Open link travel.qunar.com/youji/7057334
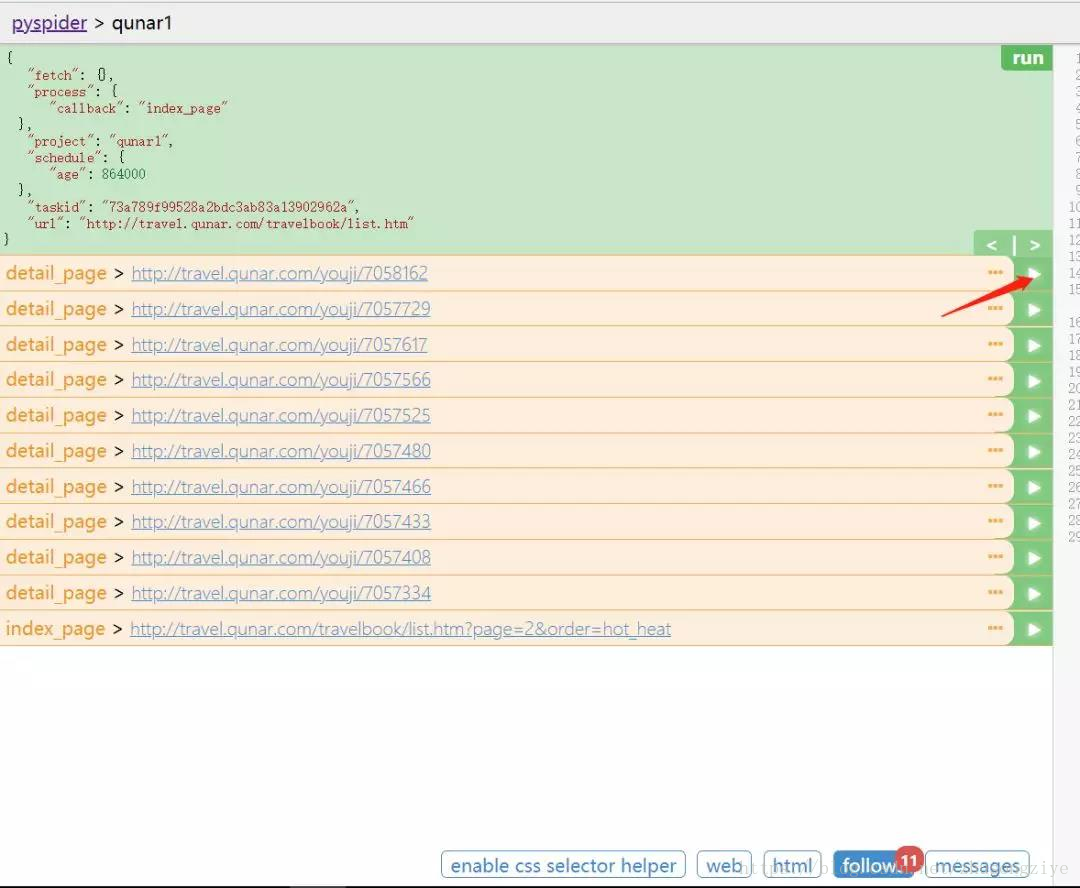Image resolution: width=1080 pixels, height=888 pixels. tap(281, 593)
